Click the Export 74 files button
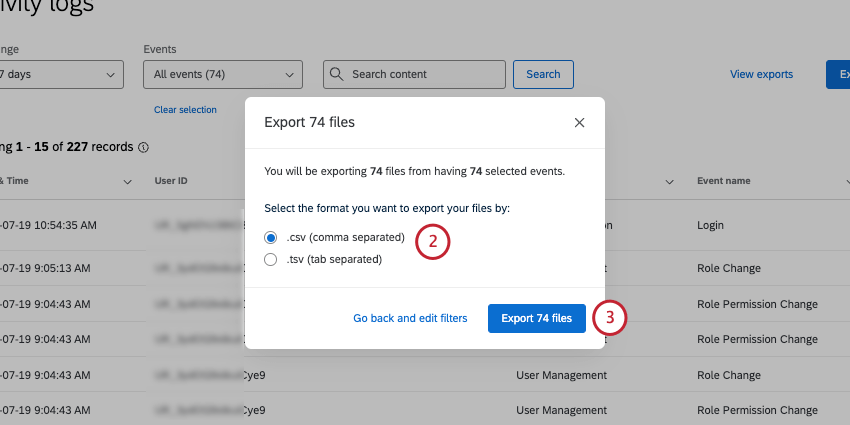The image size is (850, 425). point(536,318)
